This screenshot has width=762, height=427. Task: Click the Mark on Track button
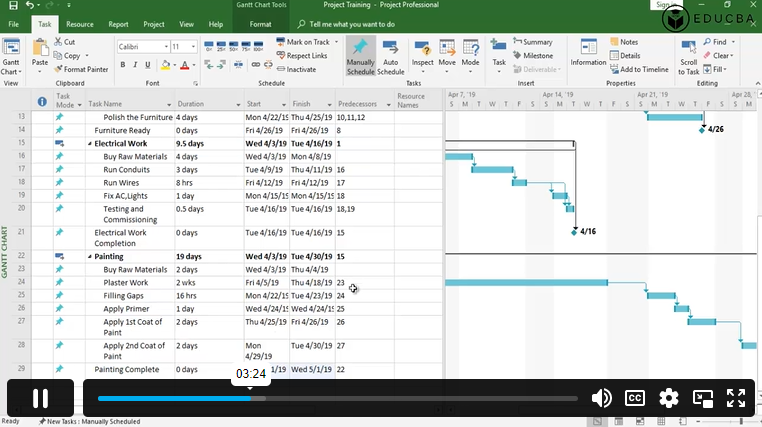pos(306,42)
